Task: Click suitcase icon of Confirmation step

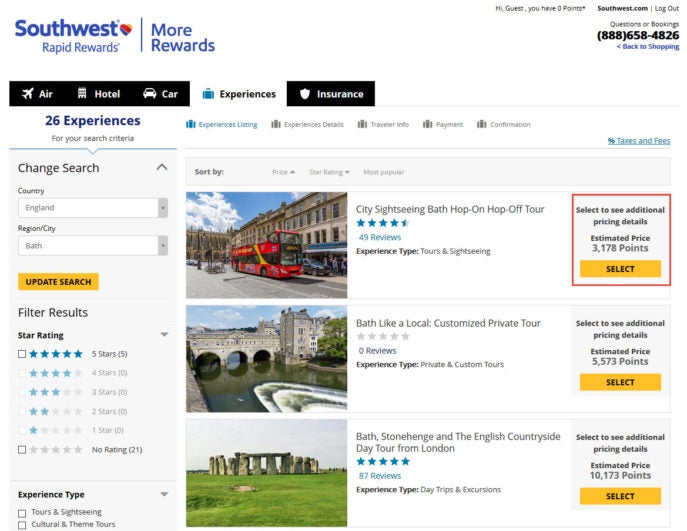Action: [x=482, y=124]
